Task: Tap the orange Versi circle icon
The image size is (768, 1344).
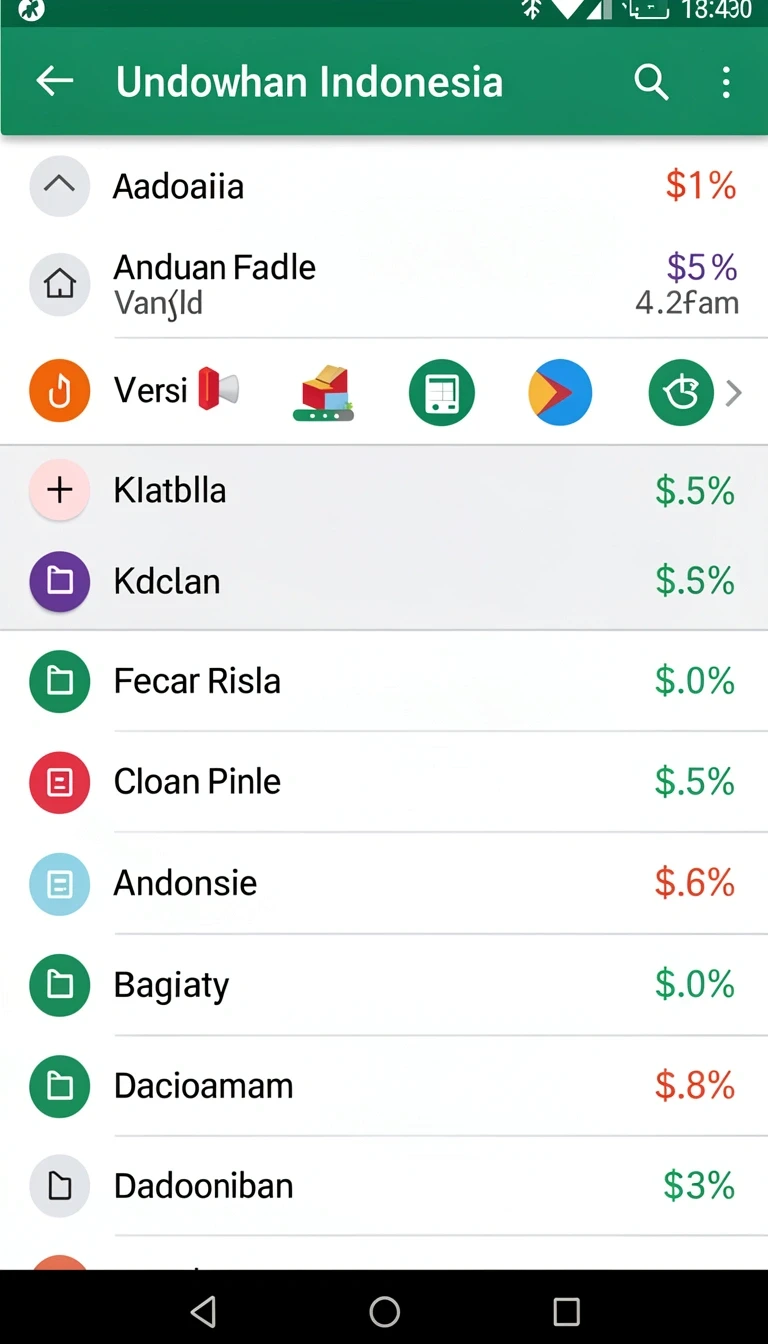Action: point(60,391)
